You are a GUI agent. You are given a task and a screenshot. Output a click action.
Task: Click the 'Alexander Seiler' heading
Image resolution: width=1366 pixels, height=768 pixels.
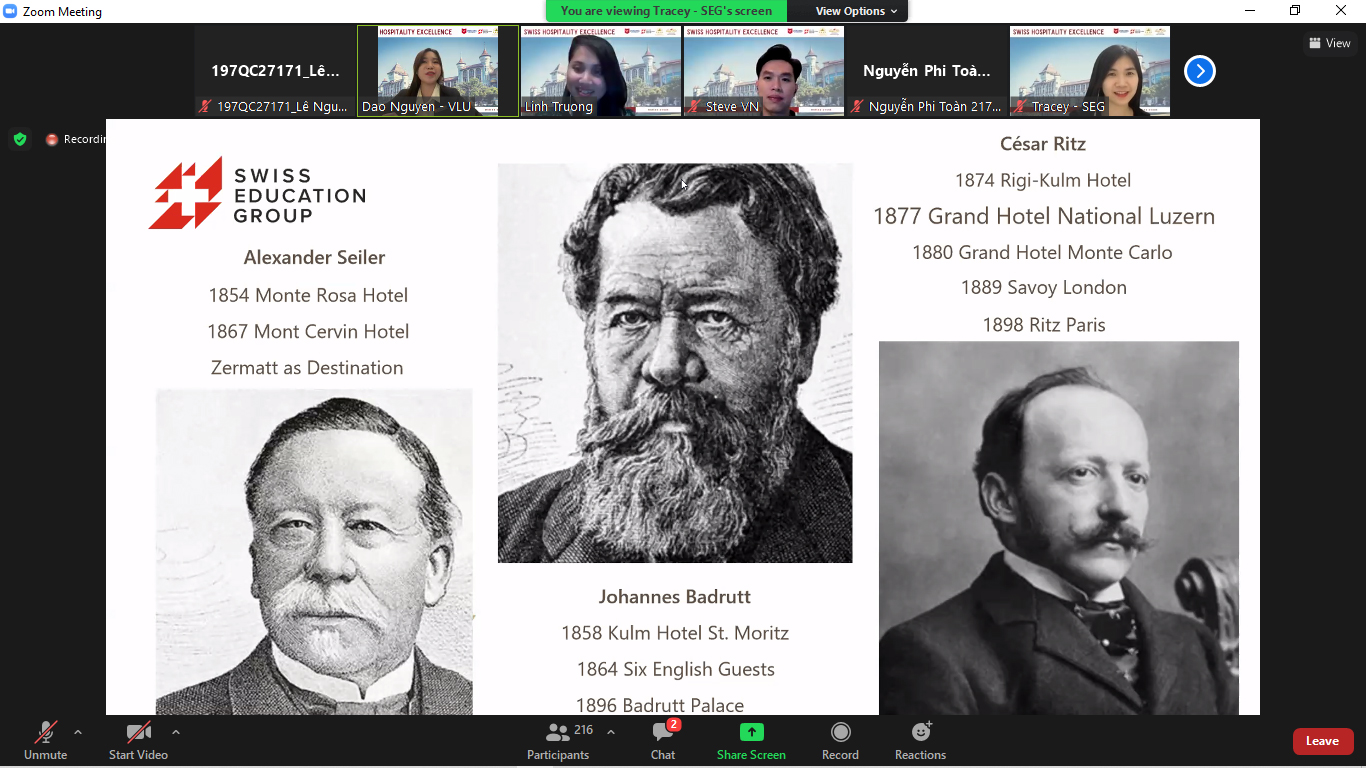(314, 258)
